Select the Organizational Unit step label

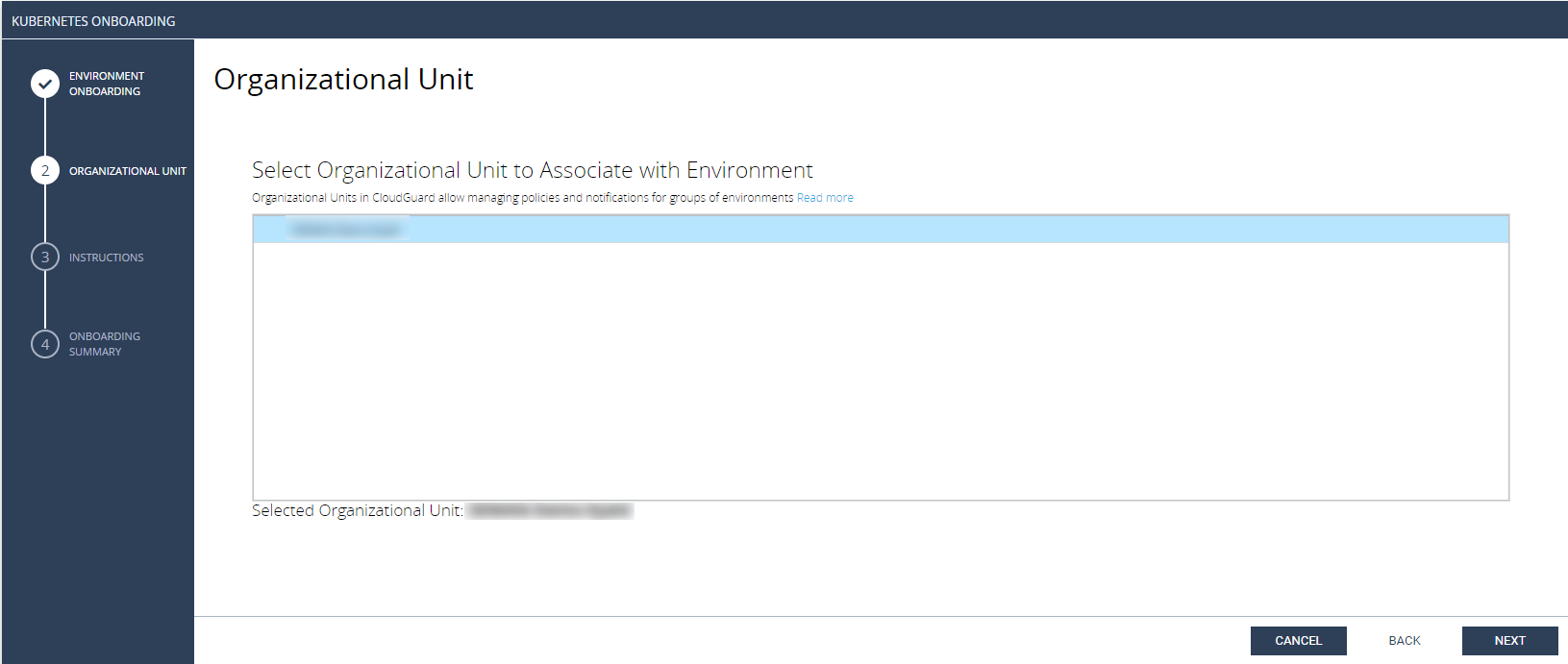click(128, 171)
